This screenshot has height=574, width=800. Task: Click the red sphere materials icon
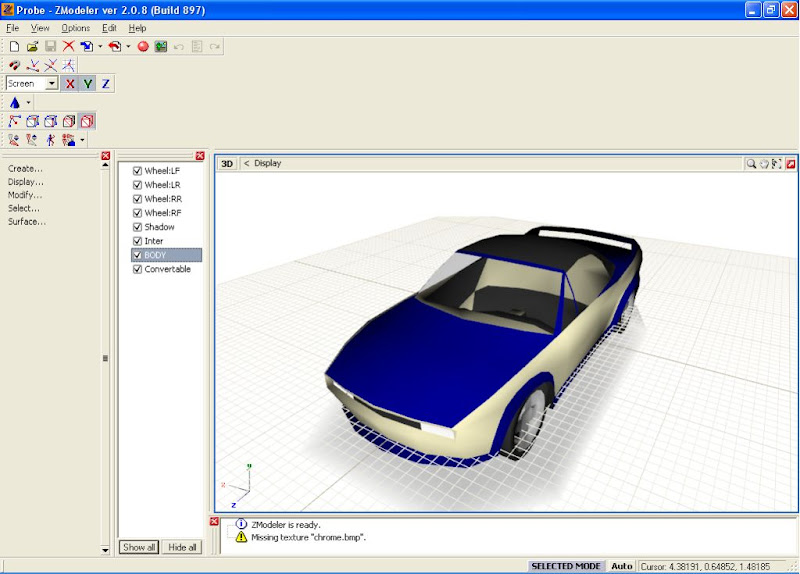[143, 46]
